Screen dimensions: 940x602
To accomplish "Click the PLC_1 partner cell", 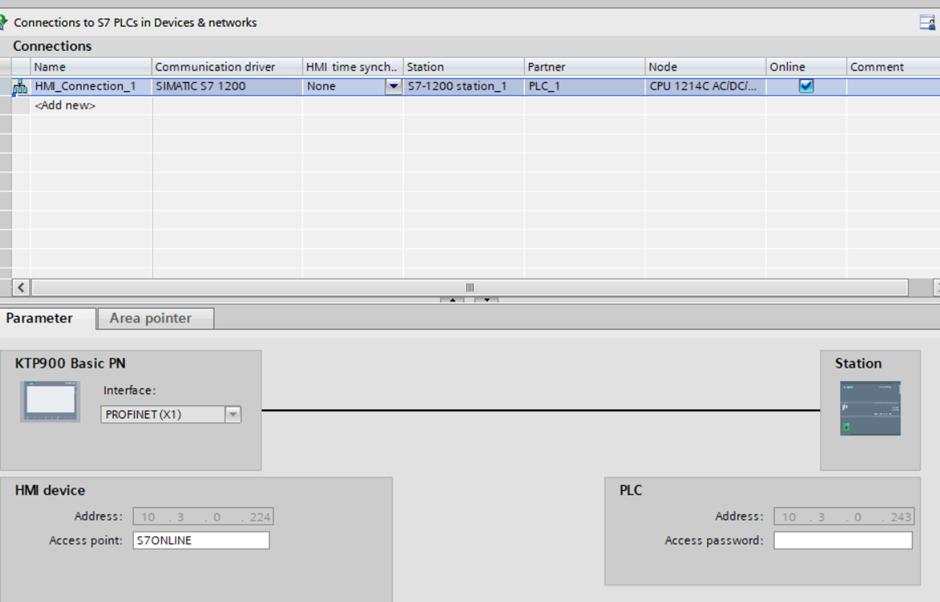I will (585, 86).
